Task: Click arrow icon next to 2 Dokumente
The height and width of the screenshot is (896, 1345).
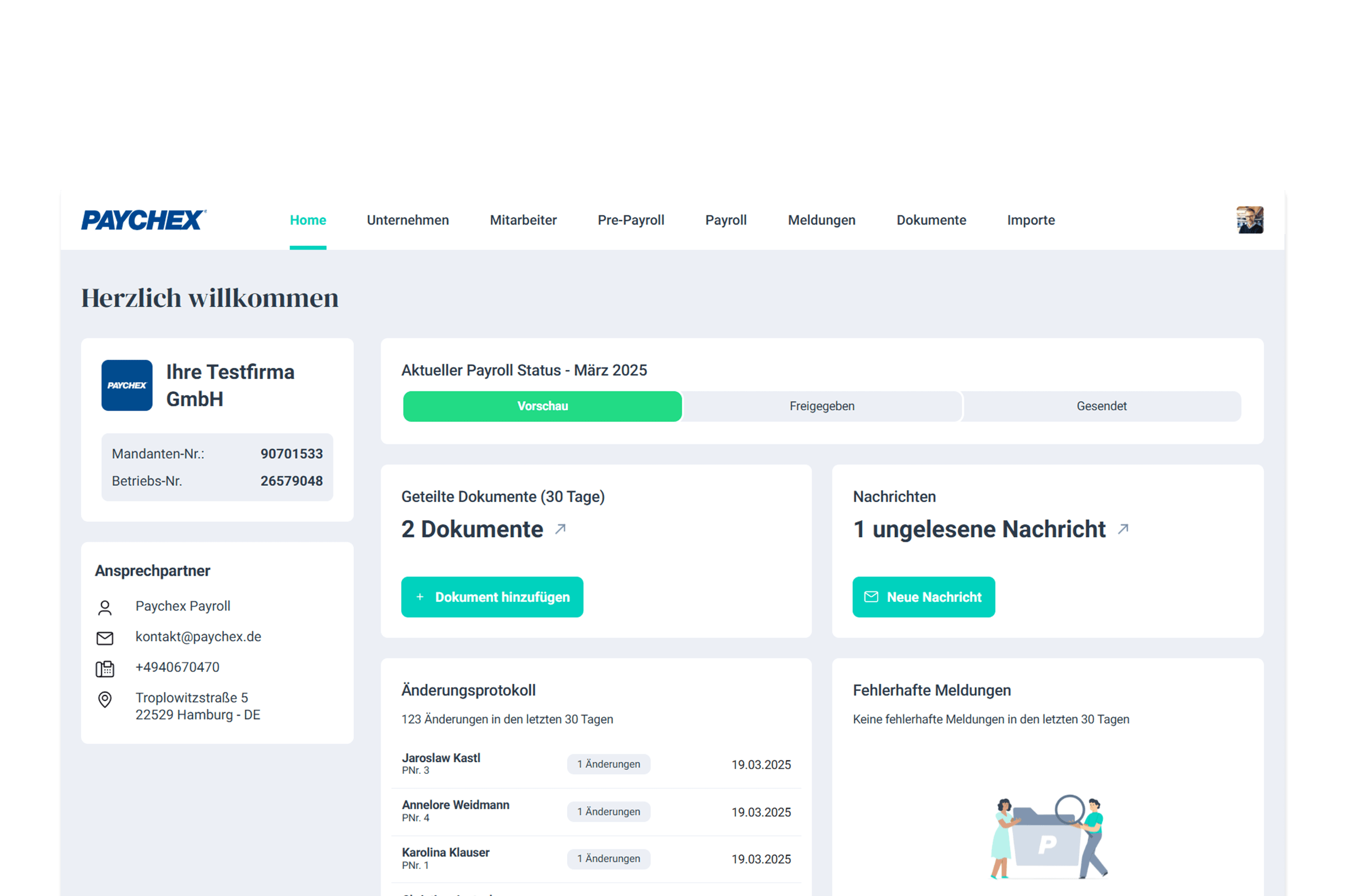Action: (x=560, y=529)
